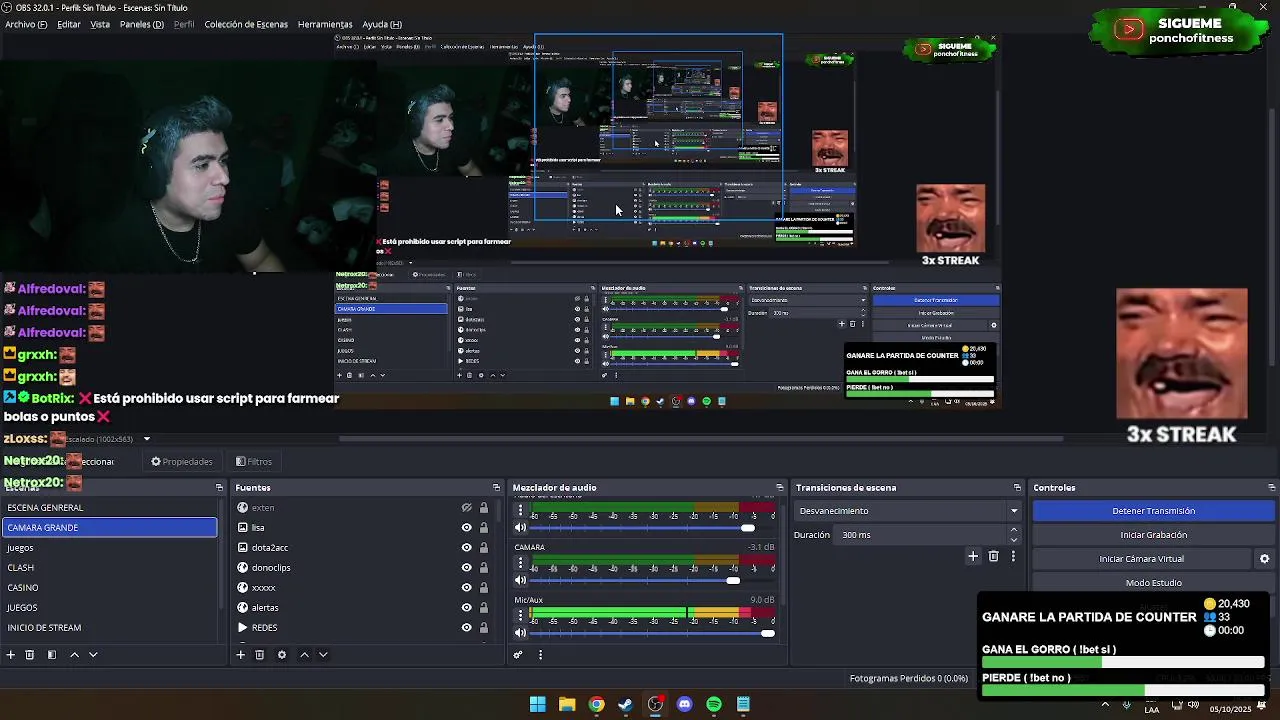
Task: Click Iniciar Cámara Virtual button
Action: click(1141, 559)
